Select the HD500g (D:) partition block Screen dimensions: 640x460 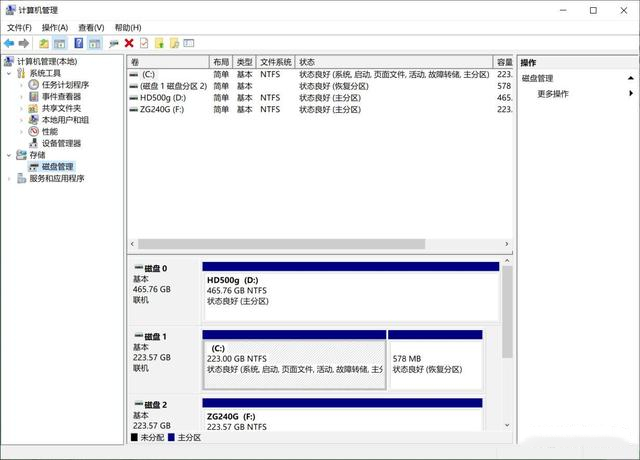[350, 290]
